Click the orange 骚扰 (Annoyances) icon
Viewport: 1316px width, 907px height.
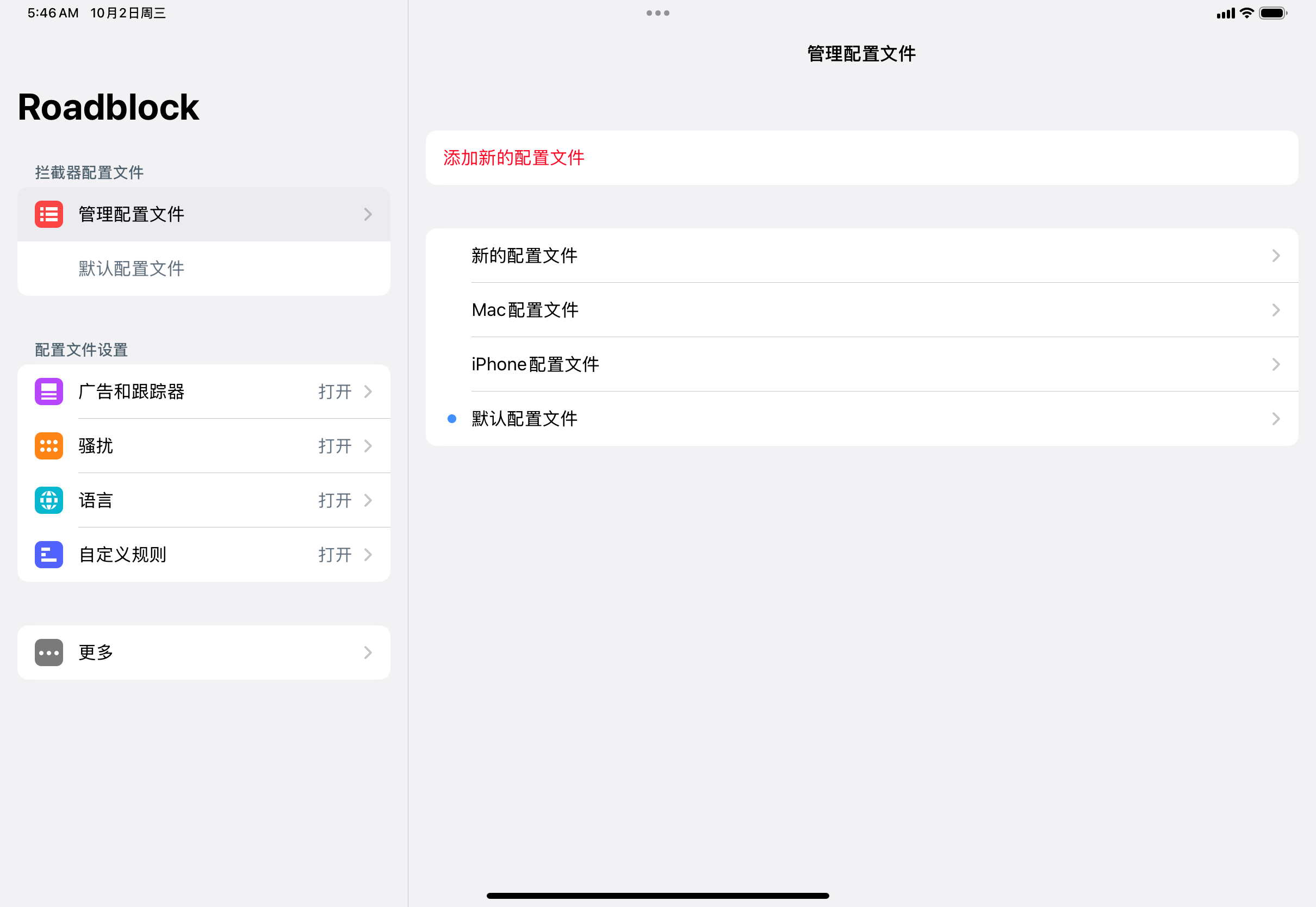pos(49,446)
